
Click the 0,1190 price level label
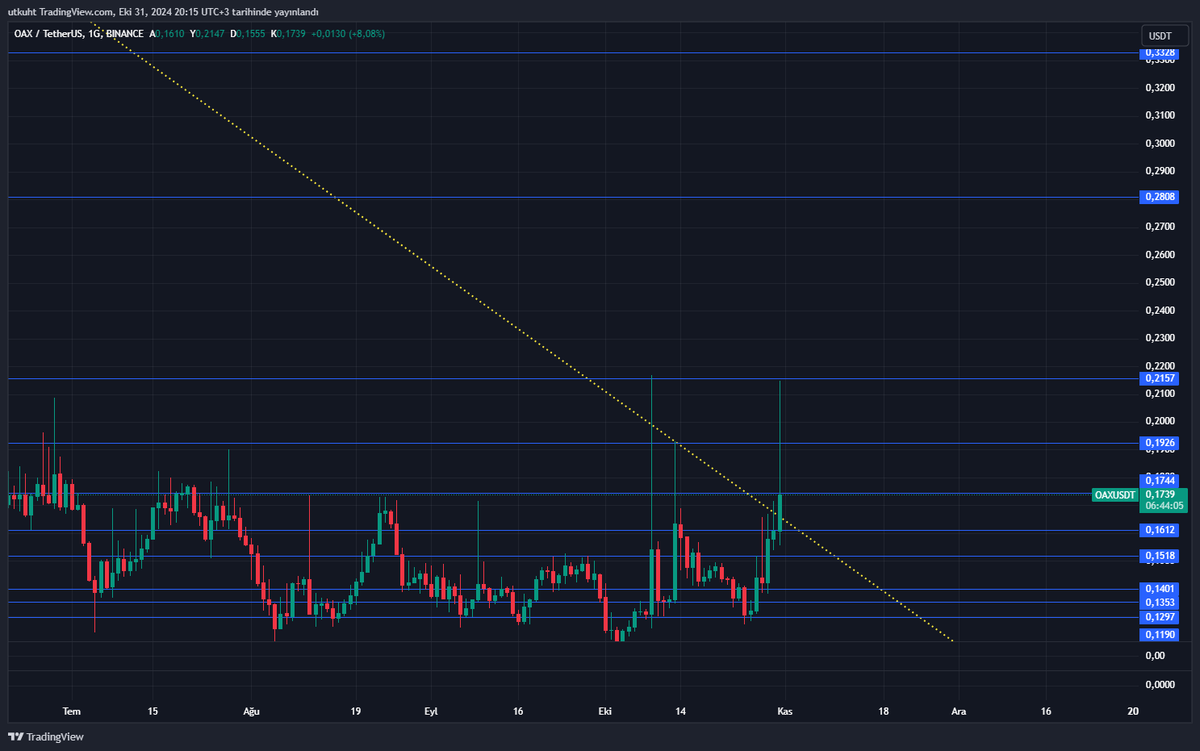click(x=1160, y=634)
